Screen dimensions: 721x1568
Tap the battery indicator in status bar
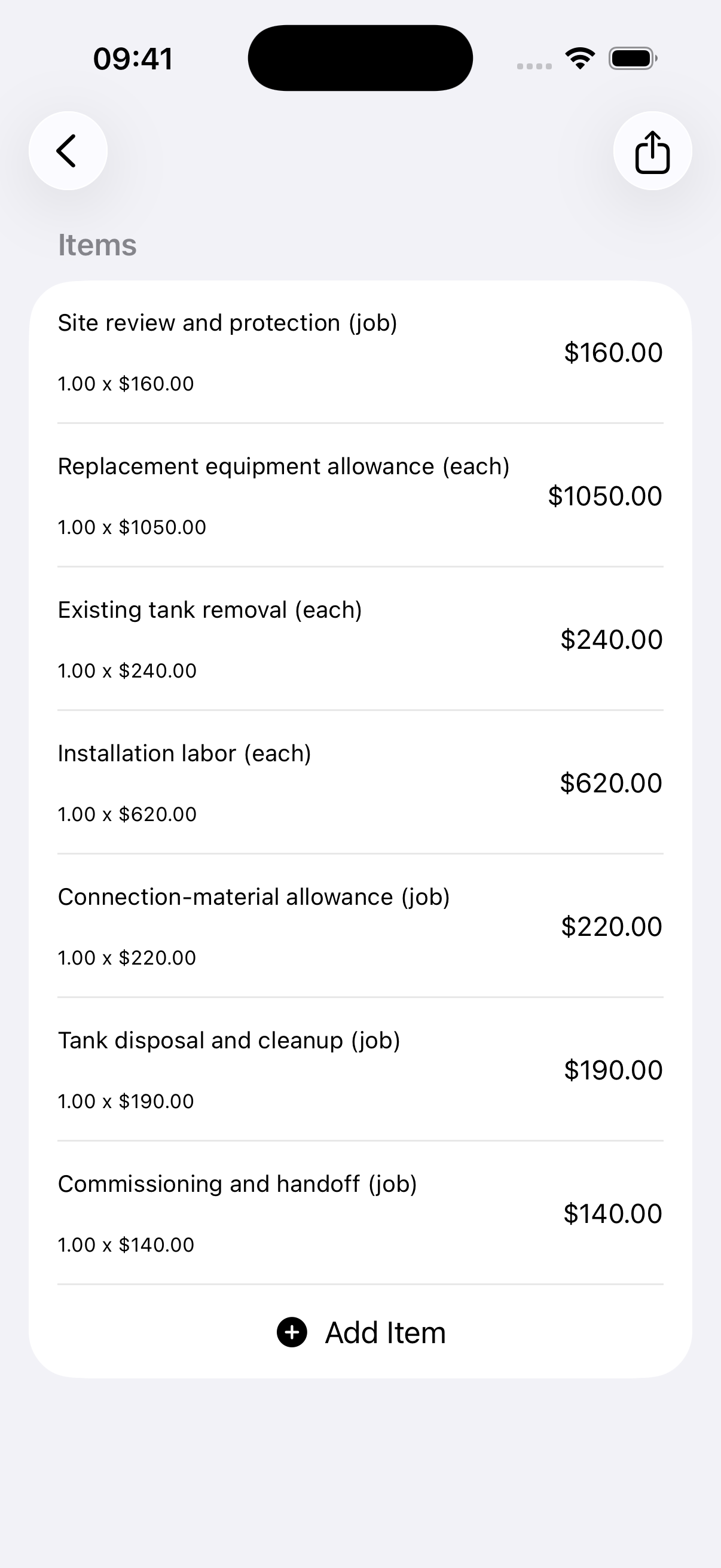point(633,59)
